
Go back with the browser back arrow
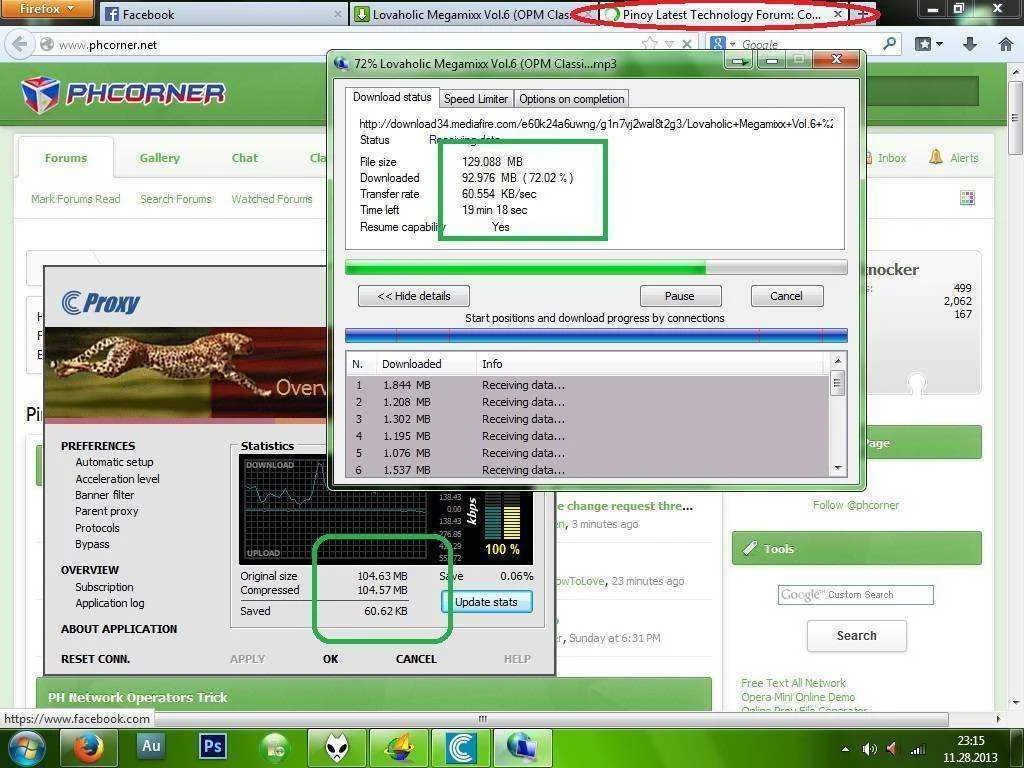click(x=20, y=44)
